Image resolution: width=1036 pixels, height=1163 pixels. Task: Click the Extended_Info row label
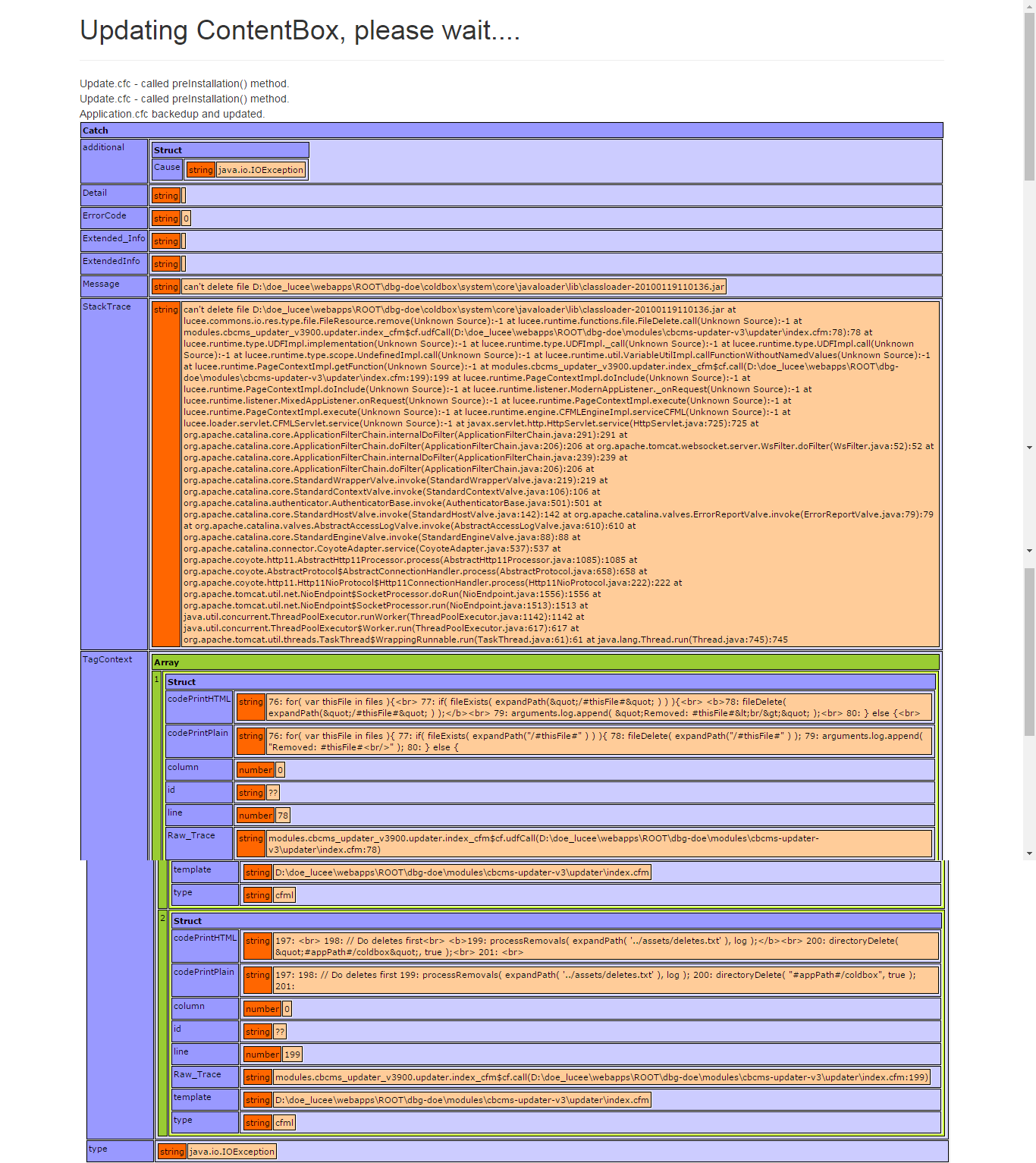pyautogui.click(x=114, y=238)
